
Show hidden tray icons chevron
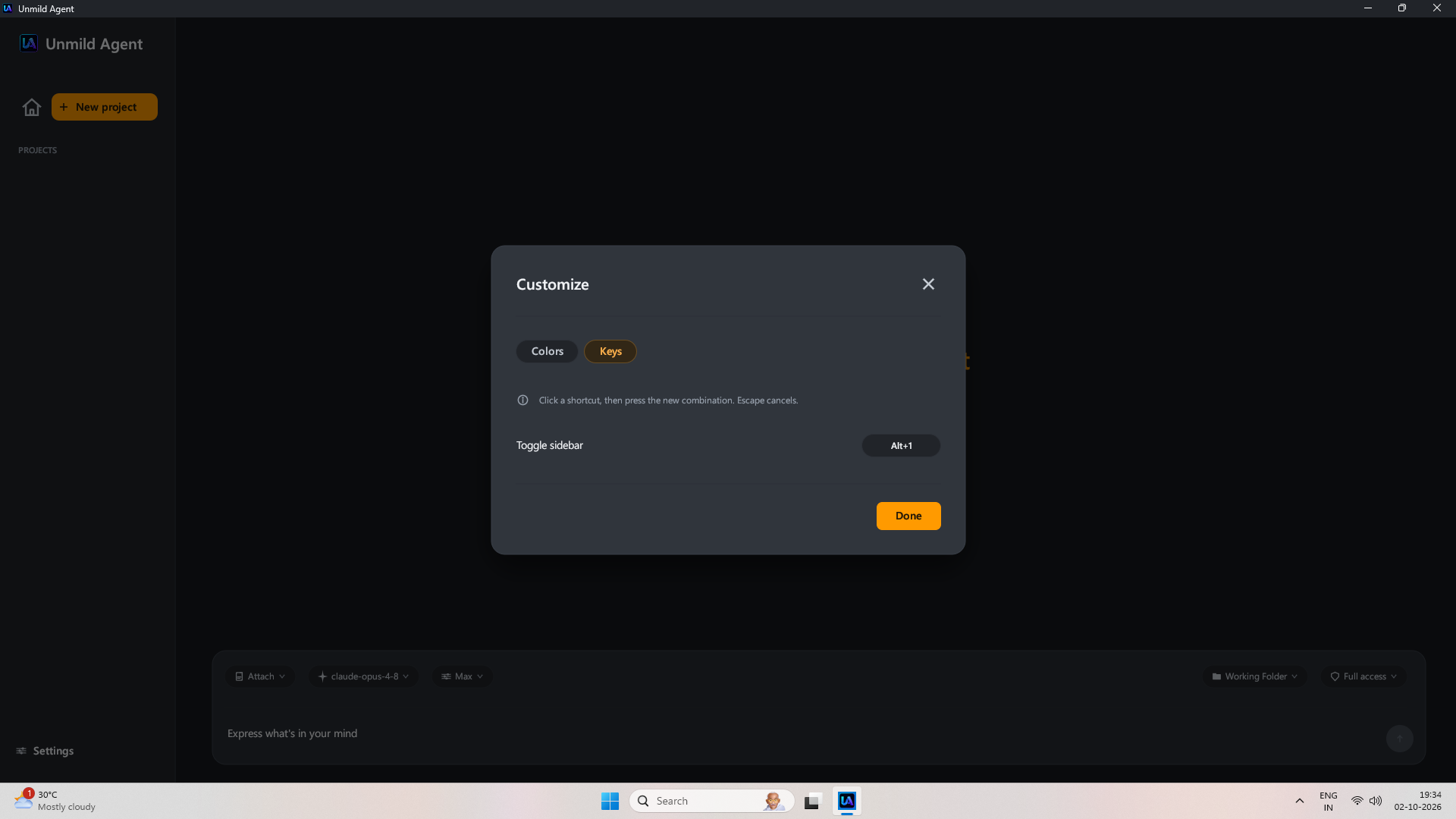point(1299,801)
